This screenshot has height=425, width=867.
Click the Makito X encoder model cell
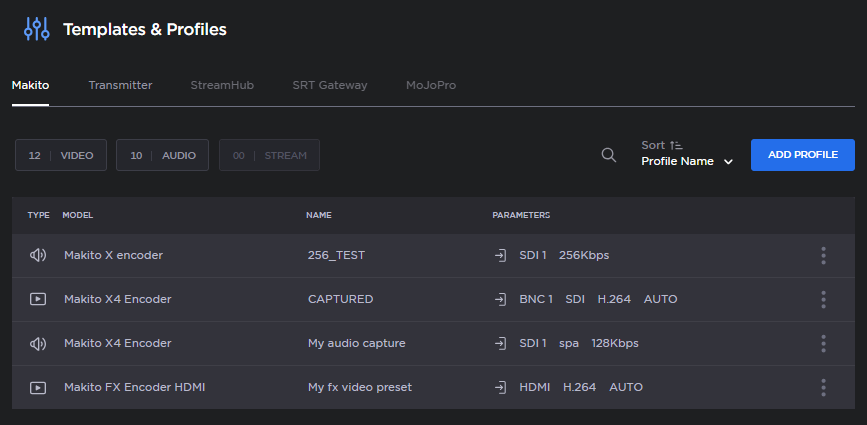113,255
